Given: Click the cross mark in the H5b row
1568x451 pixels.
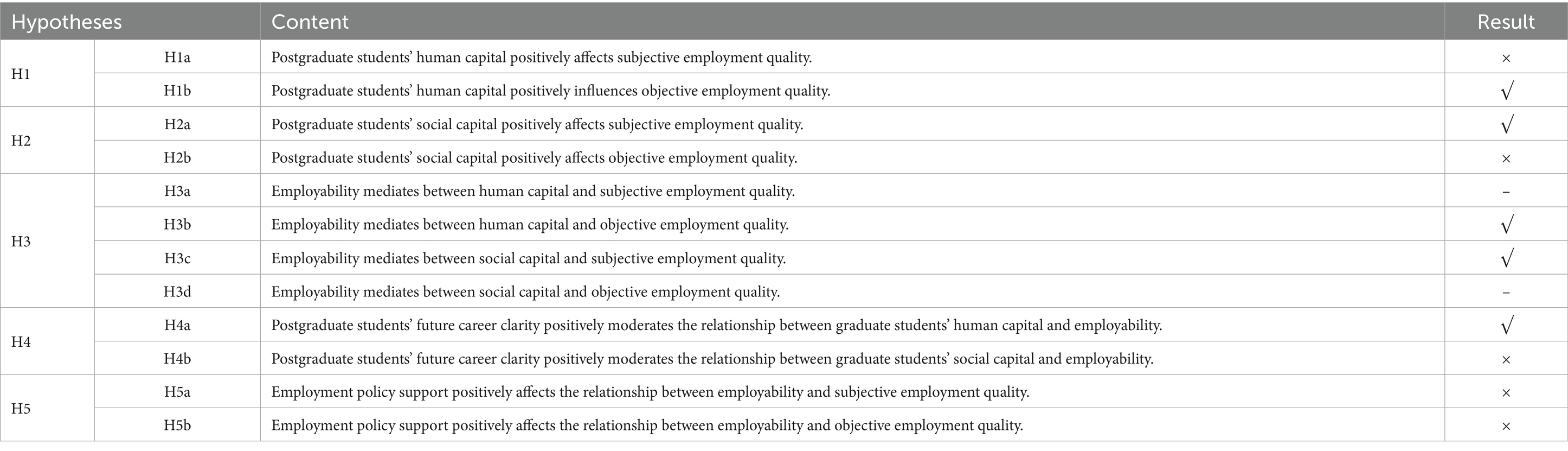Looking at the screenshot, I should 1506,426.
